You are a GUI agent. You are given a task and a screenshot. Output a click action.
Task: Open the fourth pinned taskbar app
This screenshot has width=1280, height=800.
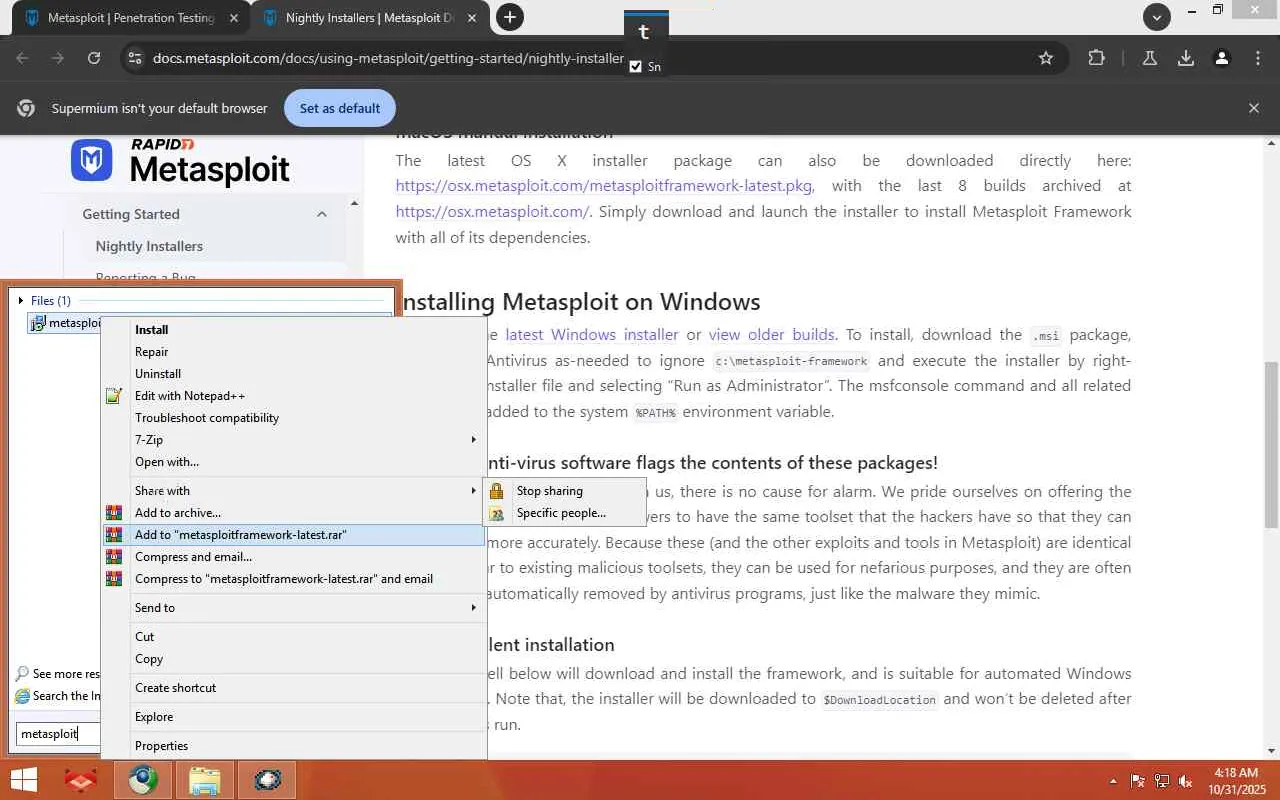[267, 780]
